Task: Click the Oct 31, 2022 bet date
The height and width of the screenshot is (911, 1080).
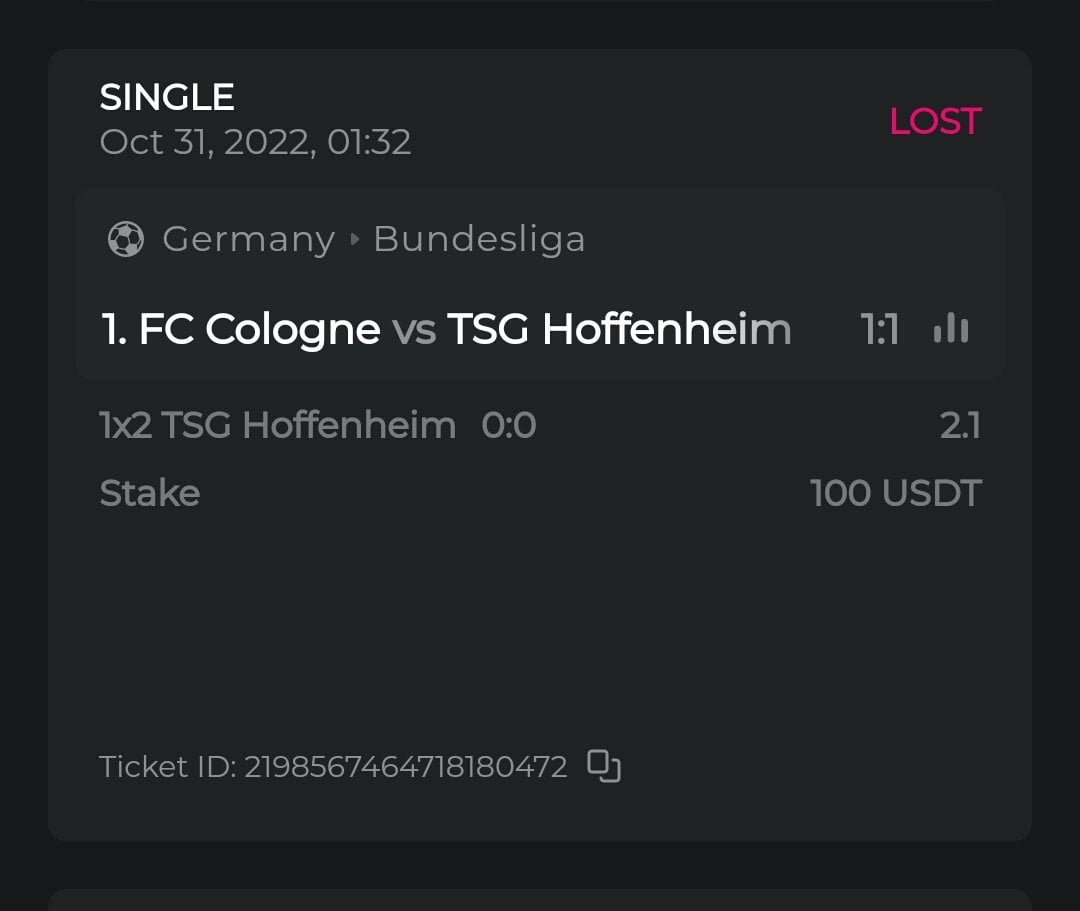Action: 255,142
